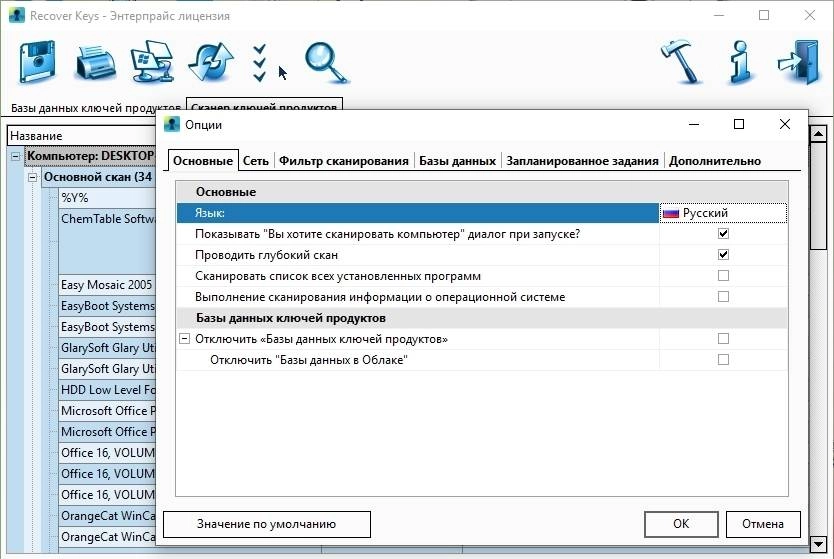The image size is (834, 559).
Task: Click the main window vertical scrollbar thumb
Action: pos(818,196)
